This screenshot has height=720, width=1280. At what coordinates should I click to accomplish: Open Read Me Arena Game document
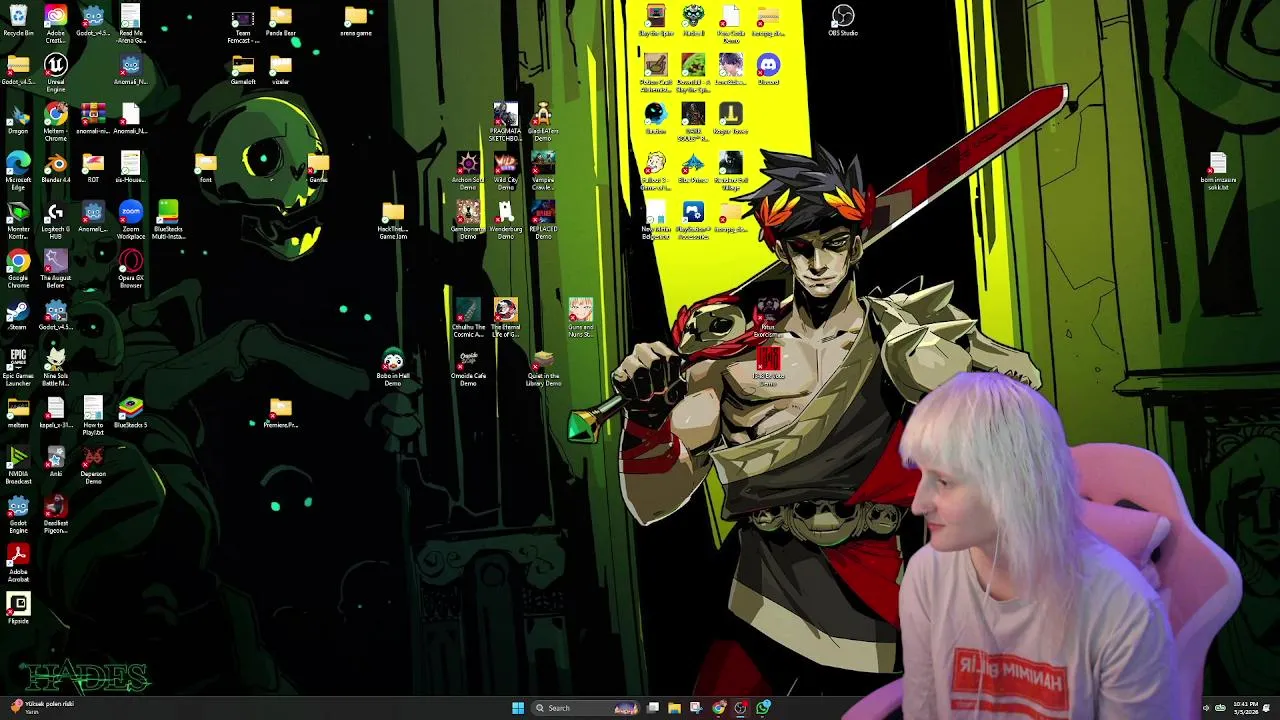click(x=131, y=24)
